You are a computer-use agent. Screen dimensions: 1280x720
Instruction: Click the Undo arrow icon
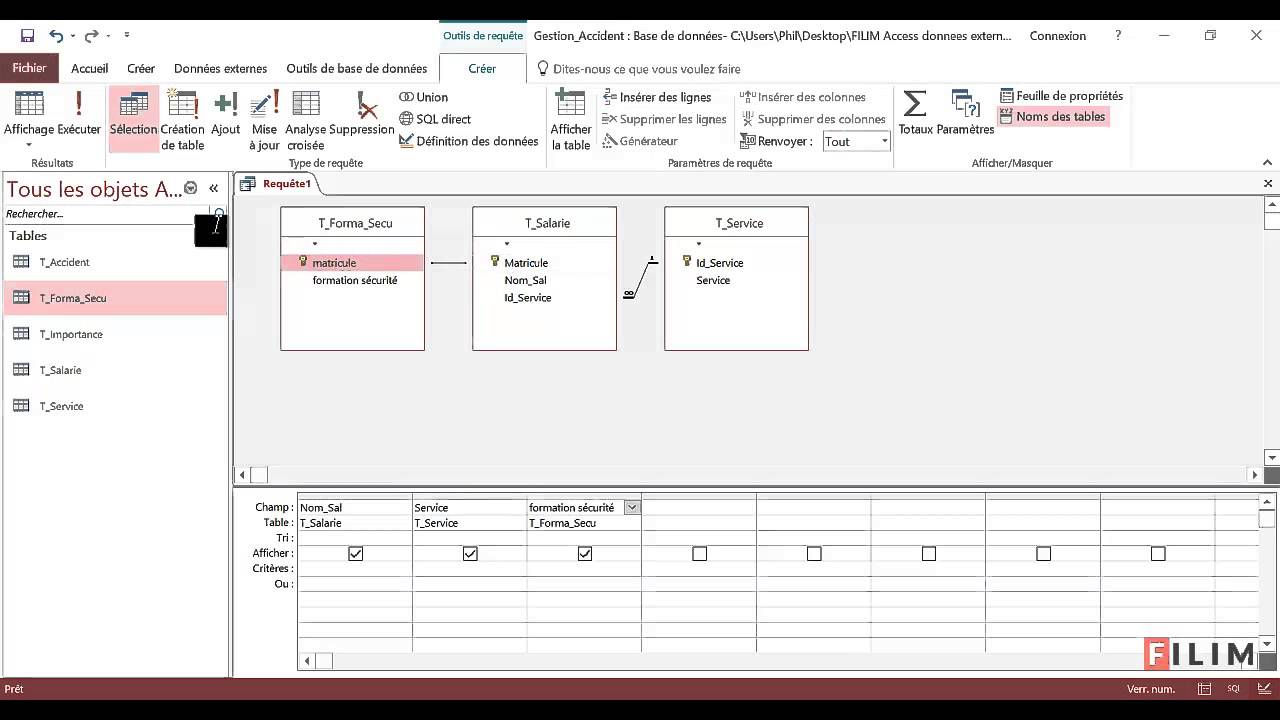(x=56, y=36)
